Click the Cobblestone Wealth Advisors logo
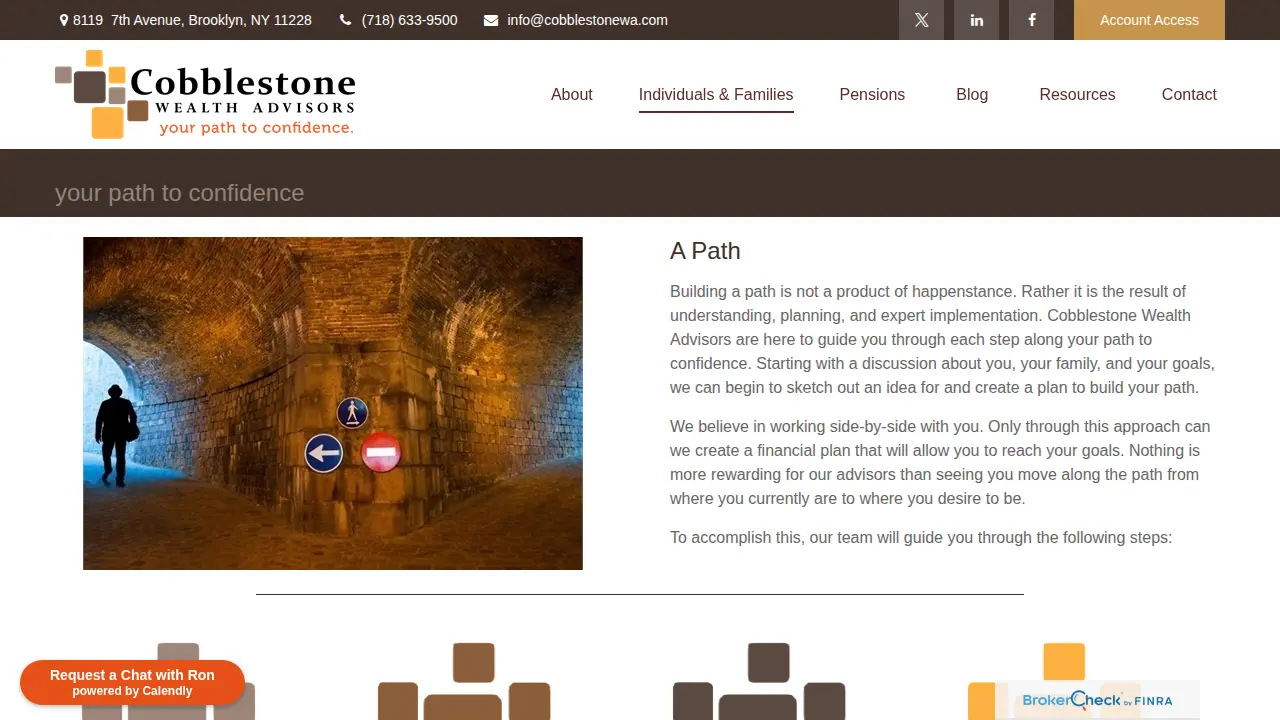Viewport: 1280px width, 720px height. coord(205,94)
